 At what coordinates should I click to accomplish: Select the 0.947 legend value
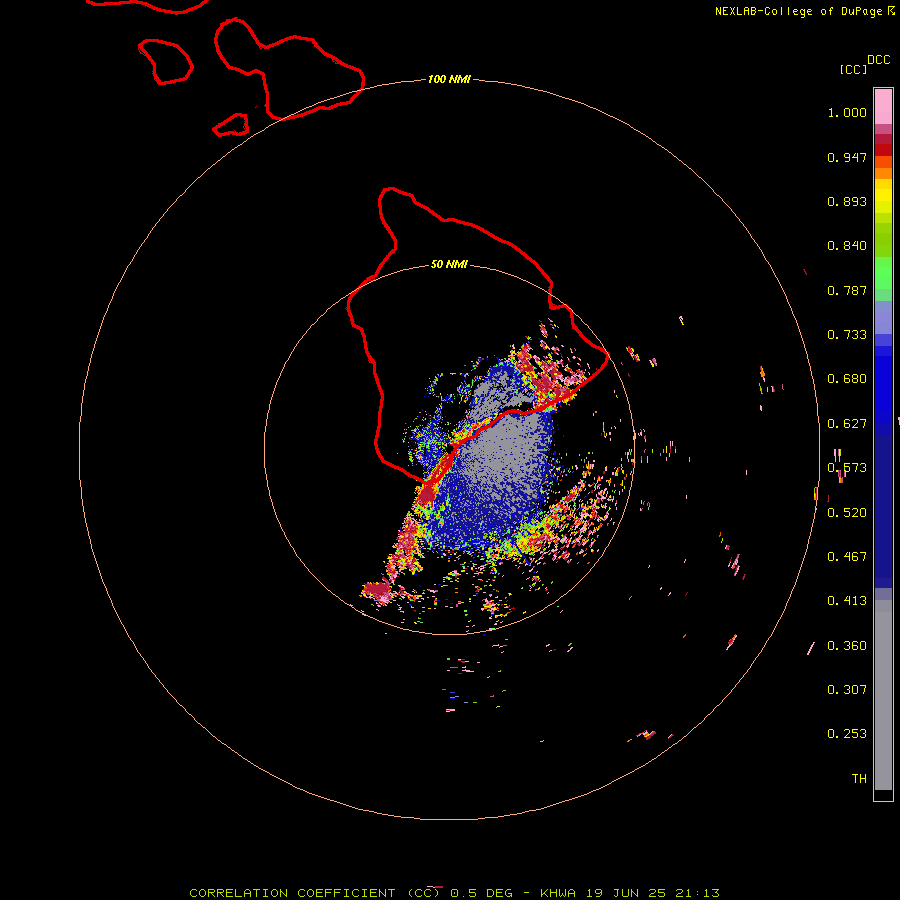coord(847,157)
